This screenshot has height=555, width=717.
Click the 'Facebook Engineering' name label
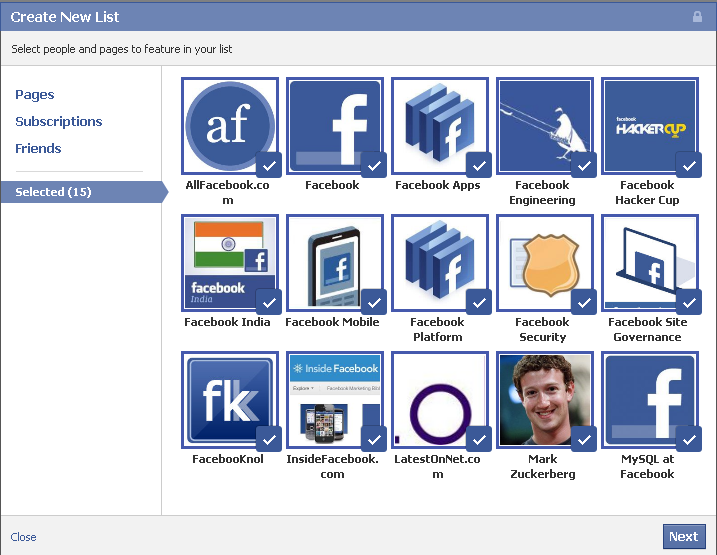pyautogui.click(x=542, y=192)
